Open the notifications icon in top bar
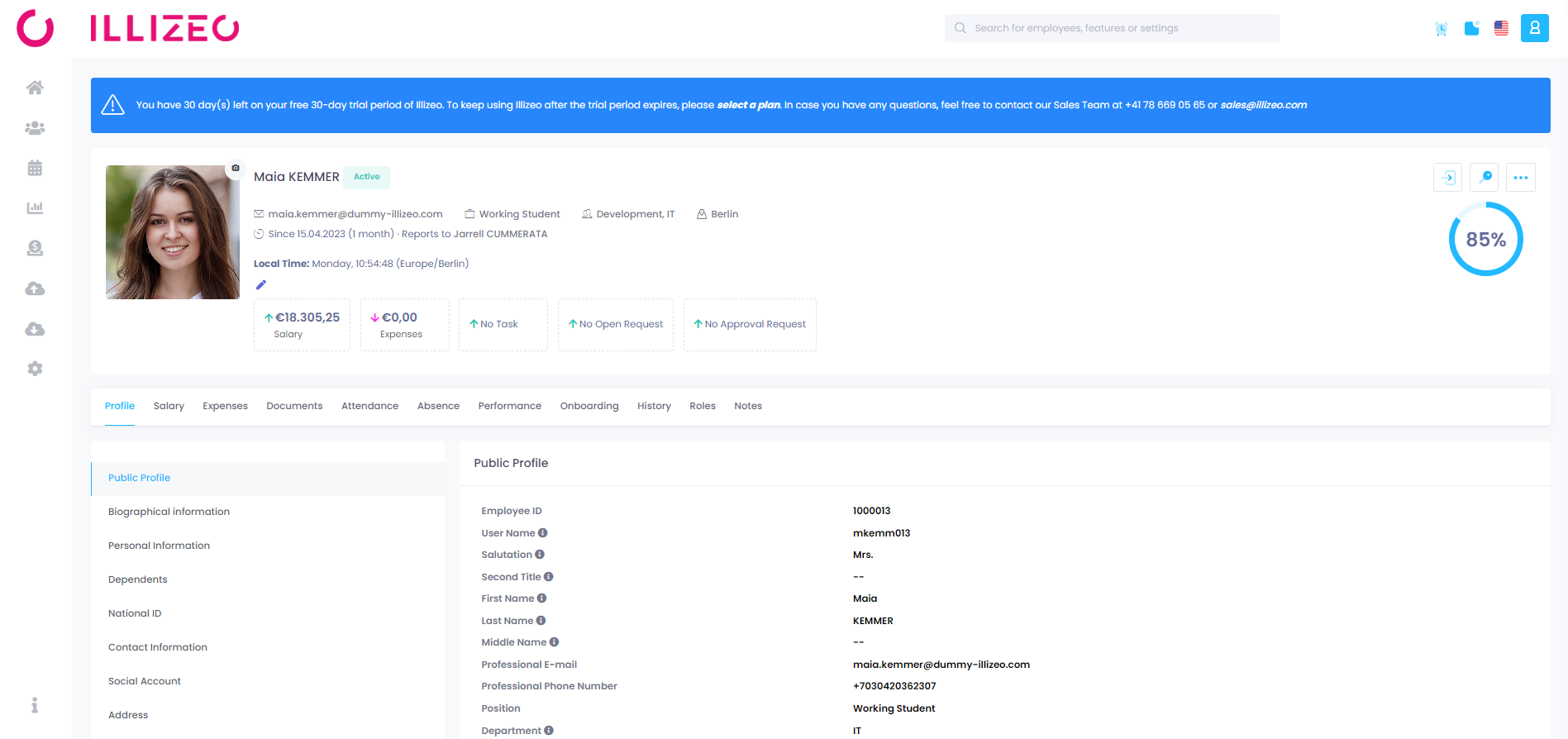Screen dimensions: 1568x739 click(1472, 29)
